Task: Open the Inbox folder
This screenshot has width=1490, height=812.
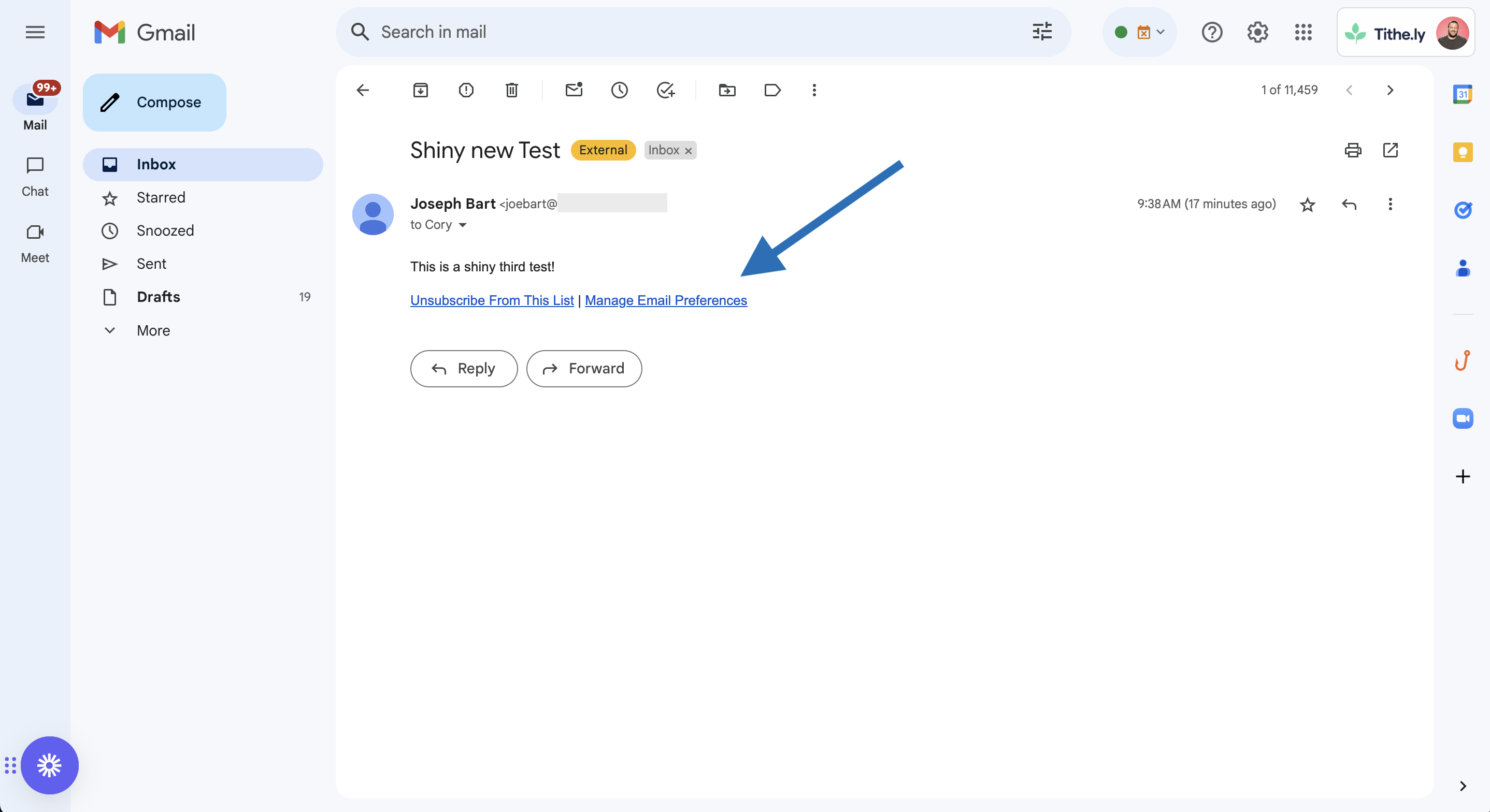Action: pyautogui.click(x=203, y=164)
